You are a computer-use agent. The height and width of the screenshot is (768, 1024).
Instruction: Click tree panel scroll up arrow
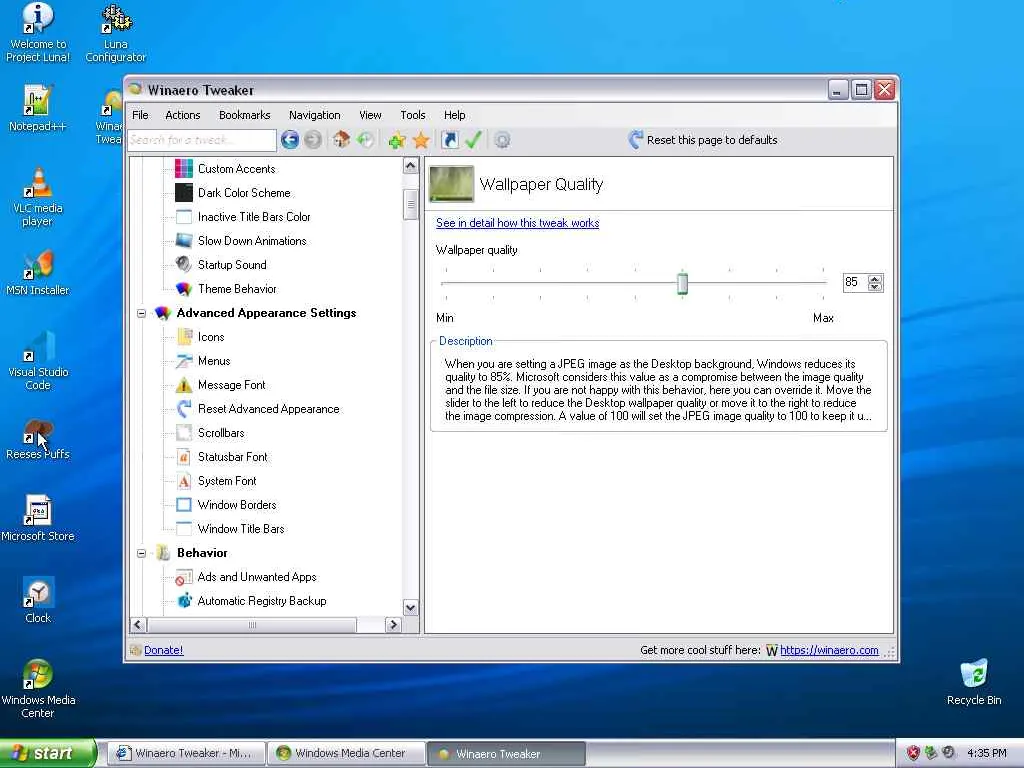click(x=410, y=166)
